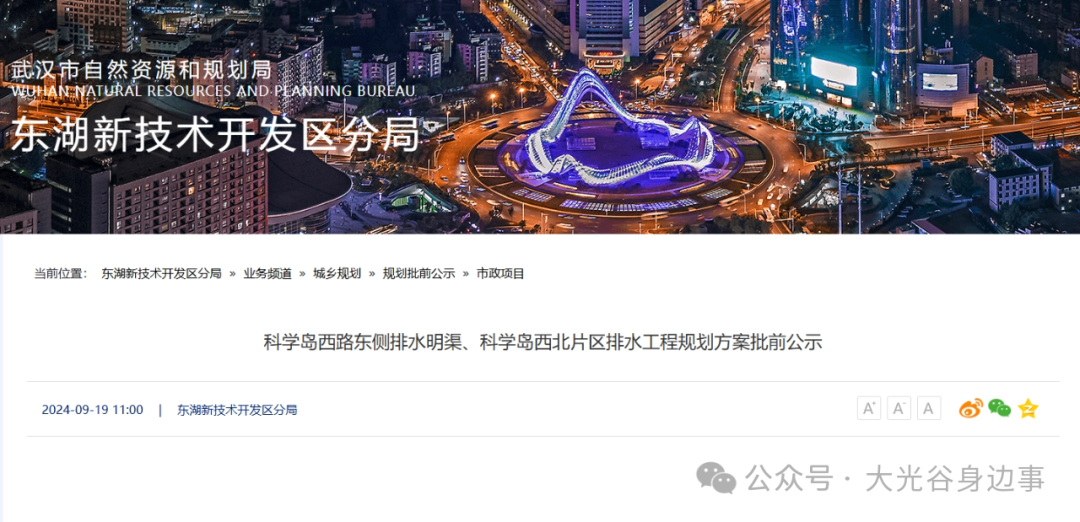Share to QZone using yellow star icon
The width and height of the screenshot is (1080, 522).
[1028, 408]
